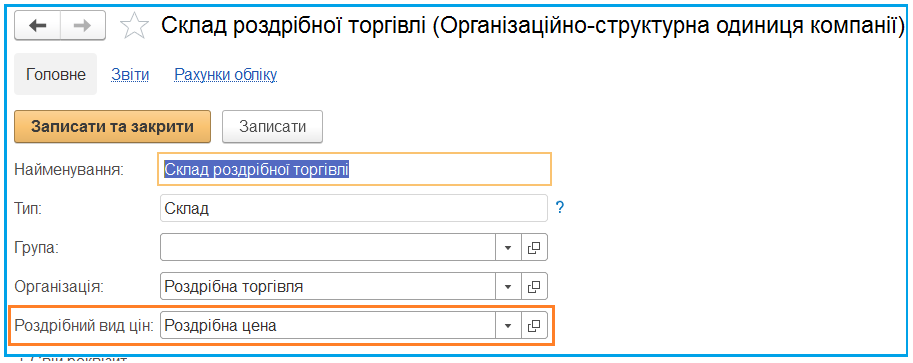Open the Роздрібний вид цін item with the open icon
The image size is (913, 363).
pyautogui.click(x=534, y=326)
